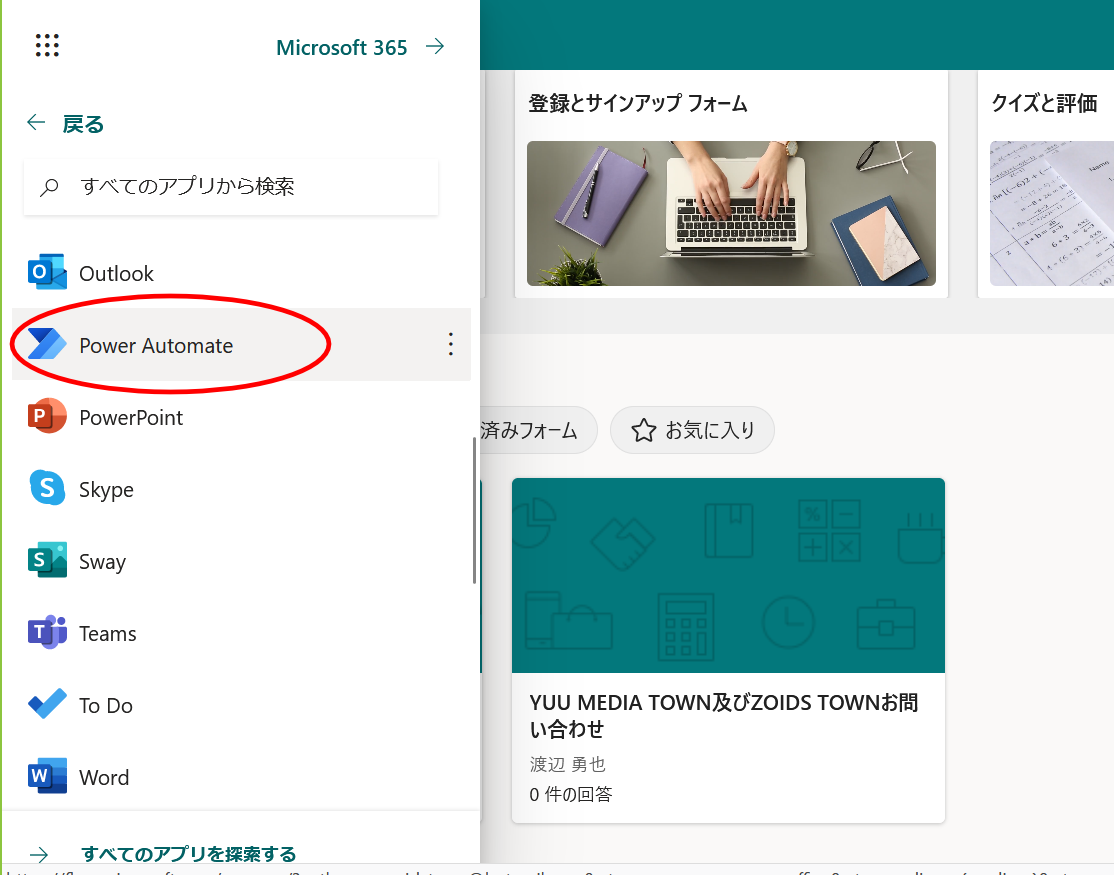1114x875 pixels.
Task: Open the To Do app icon
Action: (47, 704)
